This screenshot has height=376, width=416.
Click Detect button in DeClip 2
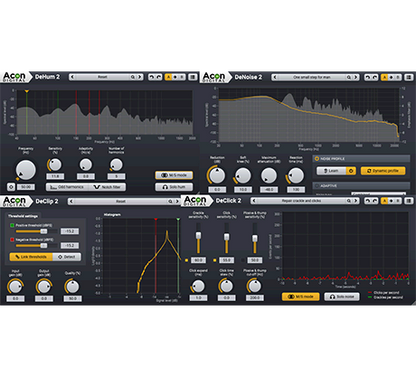(x=67, y=257)
